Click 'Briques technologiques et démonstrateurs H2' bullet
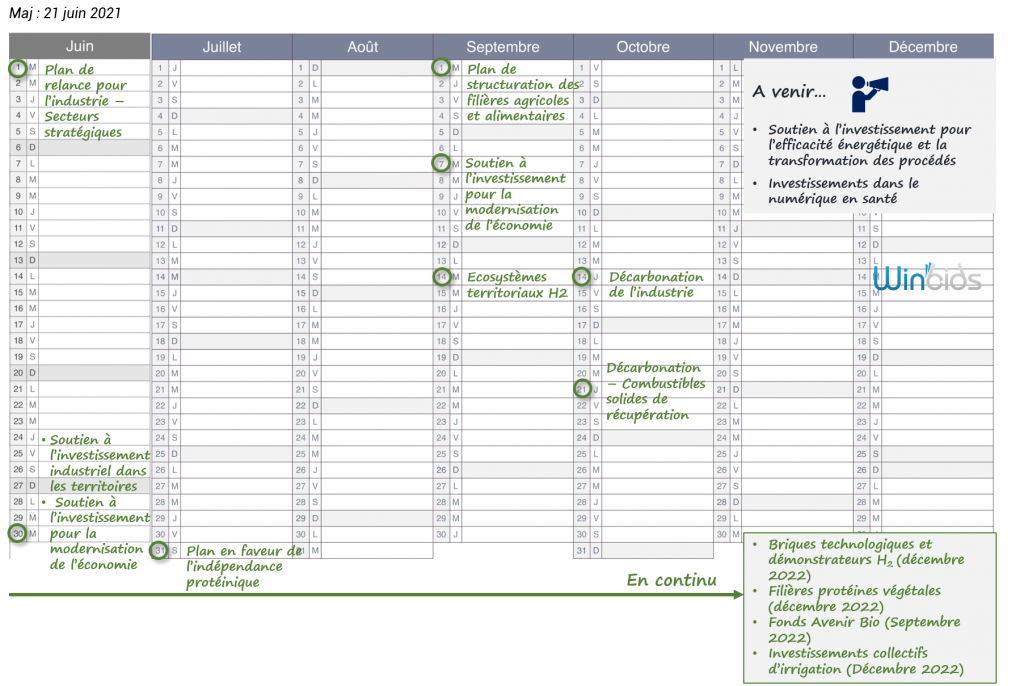Screen dimensions: 1024x686 point(865,560)
